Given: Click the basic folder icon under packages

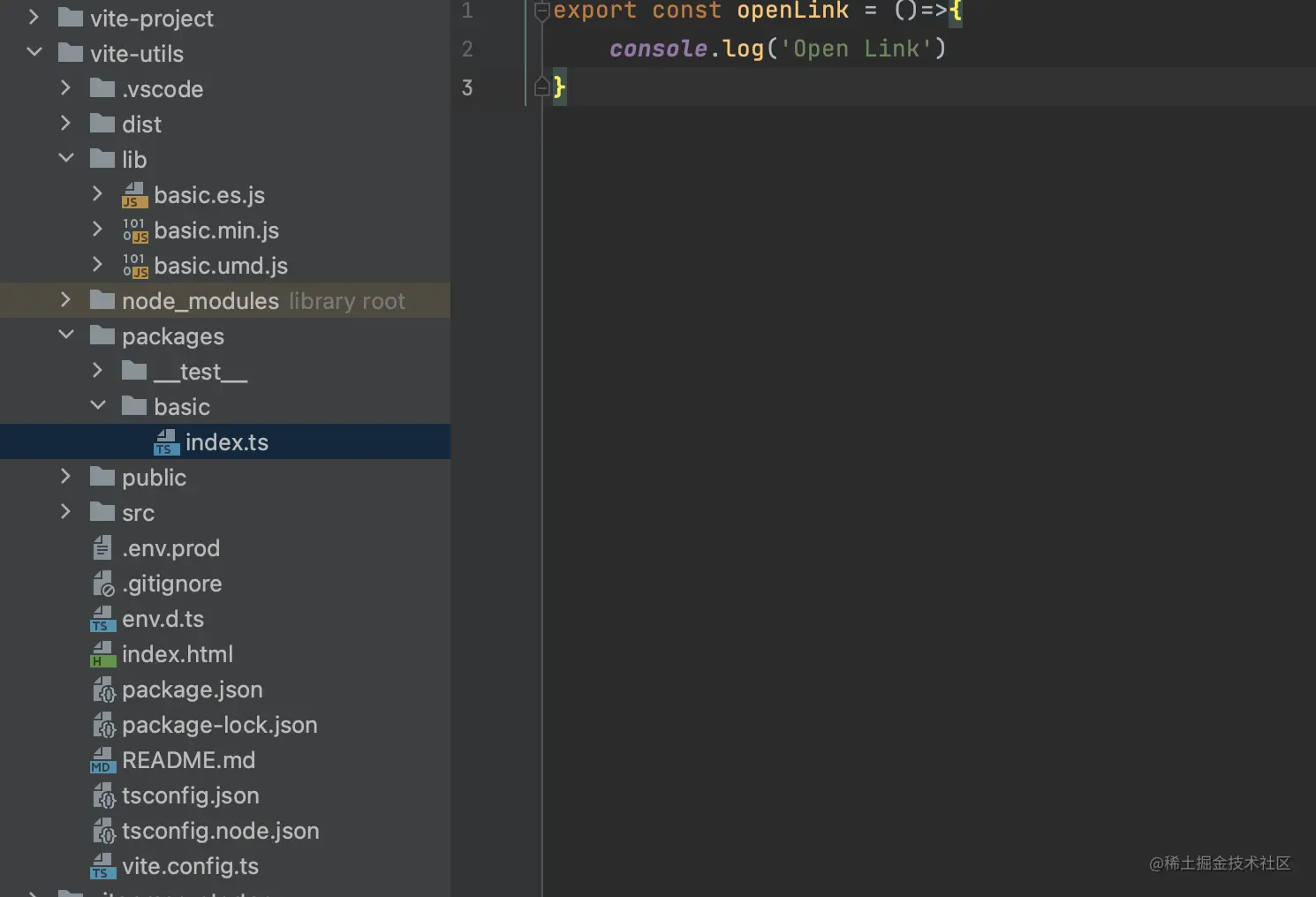Looking at the screenshot, I should click(134, 406).
